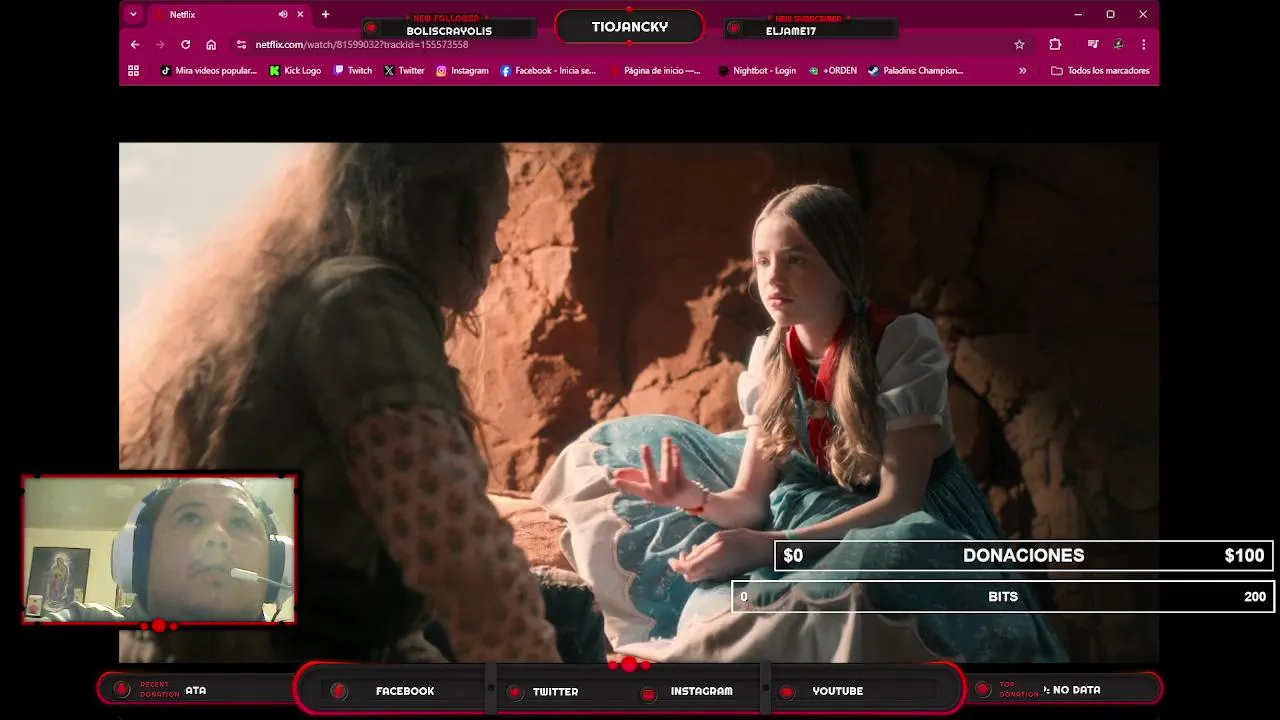The image size is (1280, 720).
Task: Click the 200 bits goal value
Action: (1255, 597)
